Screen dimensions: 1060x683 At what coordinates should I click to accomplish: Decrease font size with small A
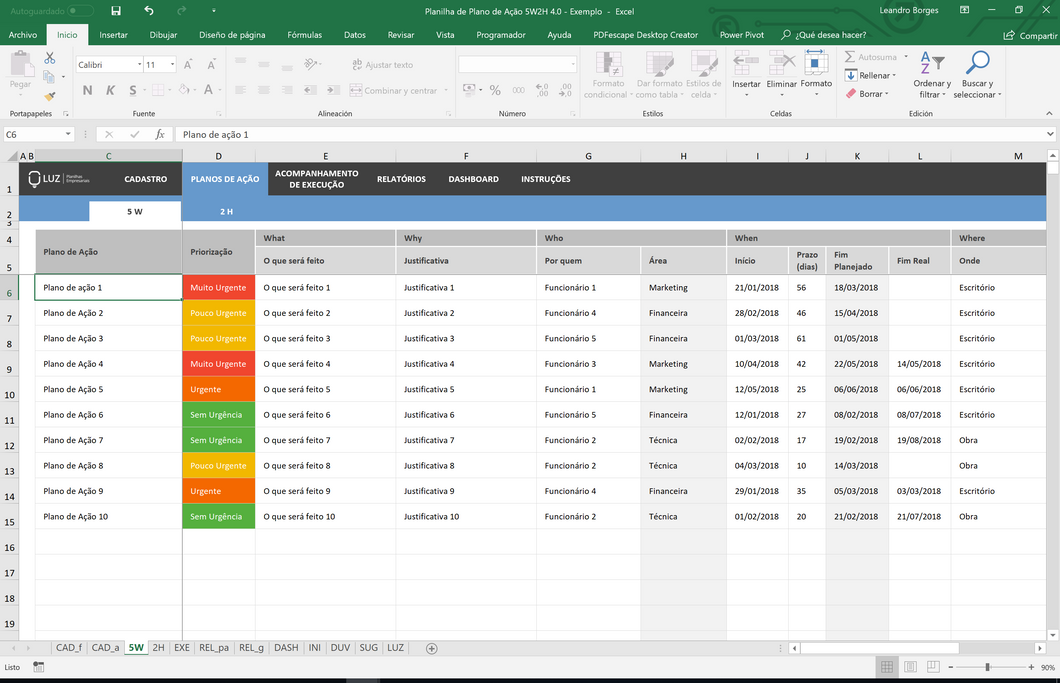tap(212, 65)
